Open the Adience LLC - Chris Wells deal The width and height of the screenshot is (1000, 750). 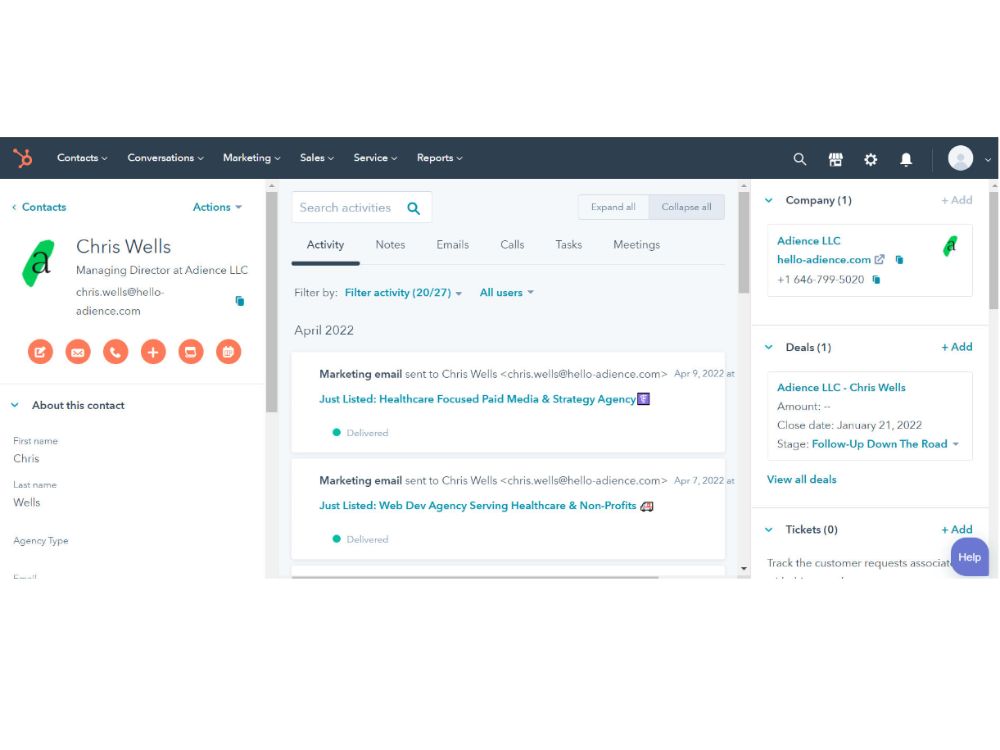click(841, 387)
